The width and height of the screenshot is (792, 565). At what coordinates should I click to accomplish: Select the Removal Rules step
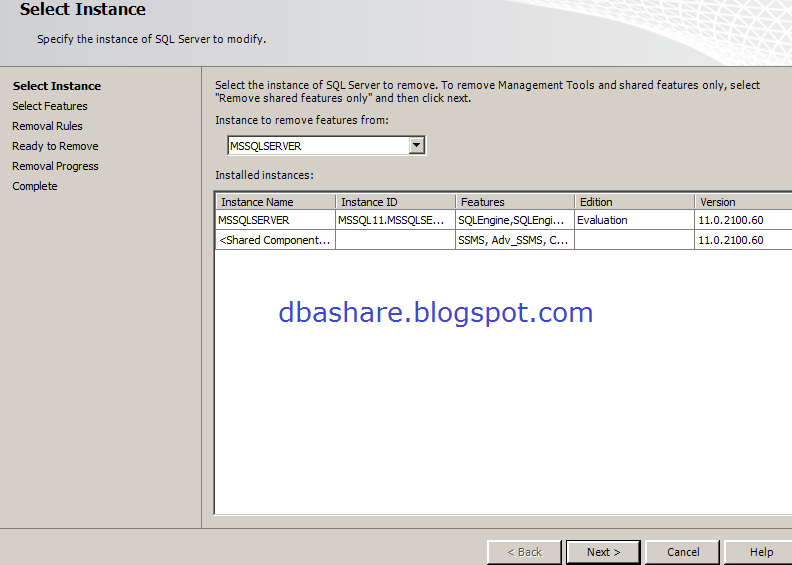click(x=47, y=126)
